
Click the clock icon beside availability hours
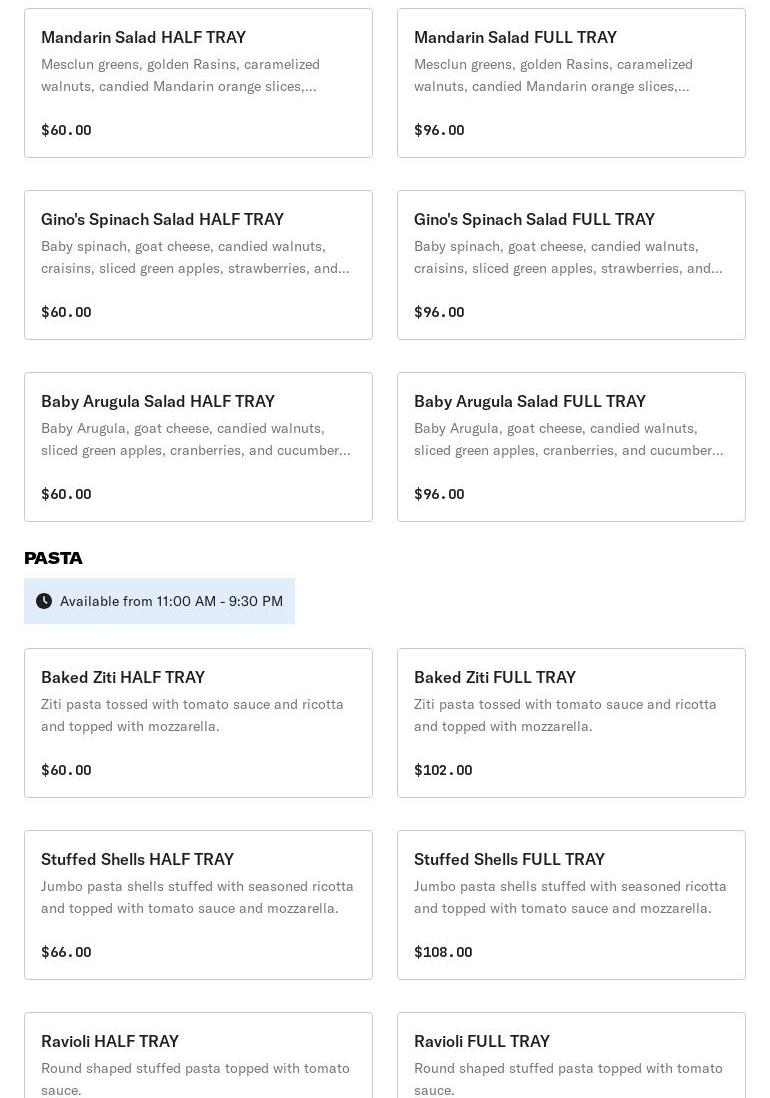pyautogui.click(x=44, y=601)
